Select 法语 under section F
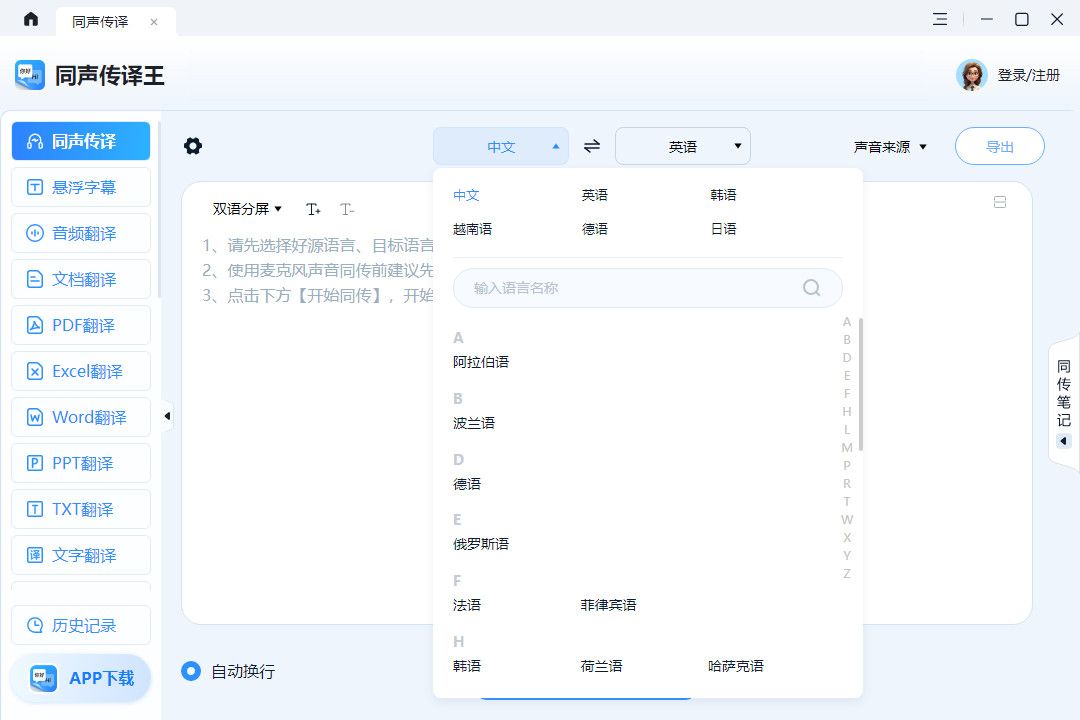This screenshot has width=1080, height=720. pos(467,605)
